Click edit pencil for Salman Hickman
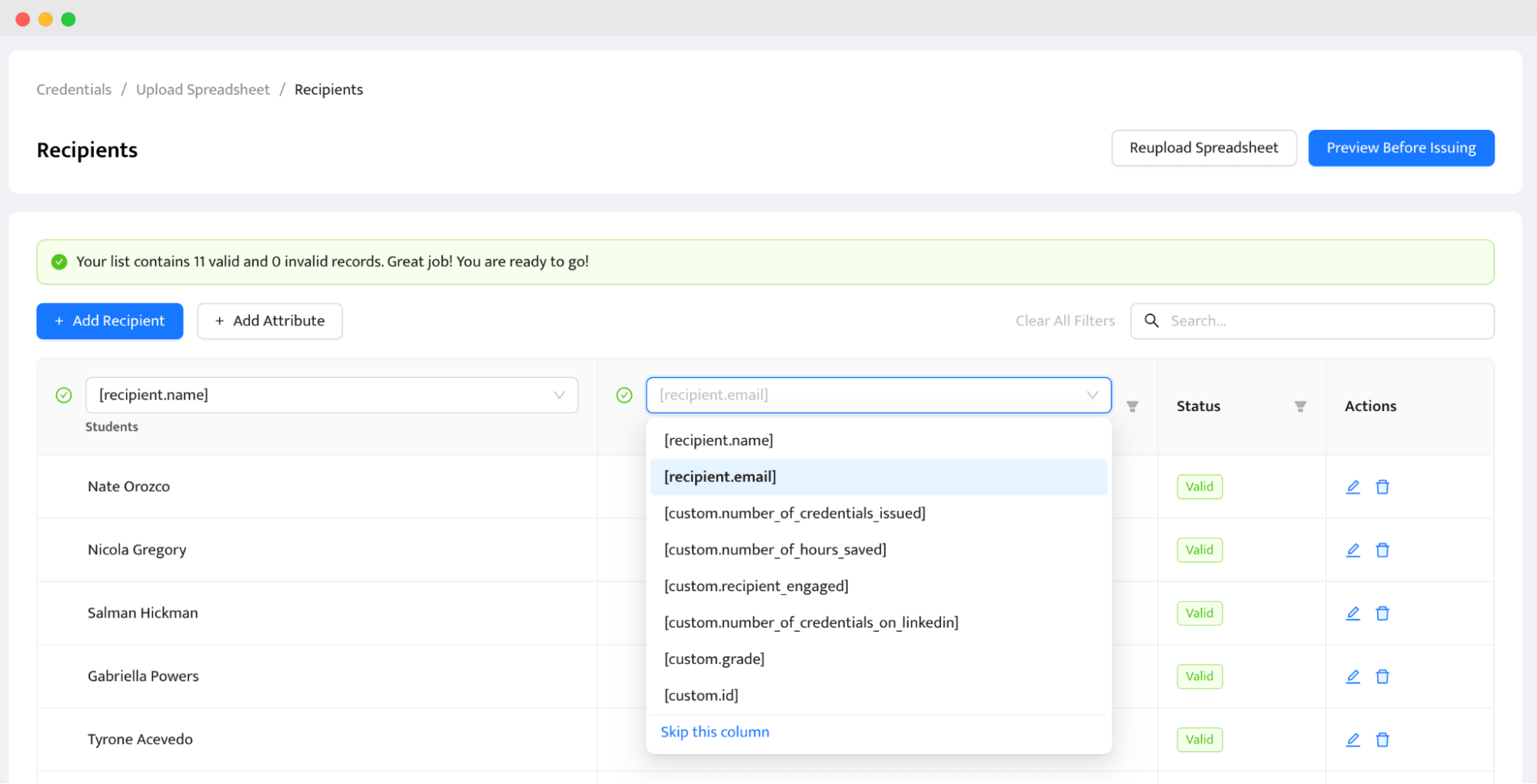 pyautogui.click(x=1352, y=613)
